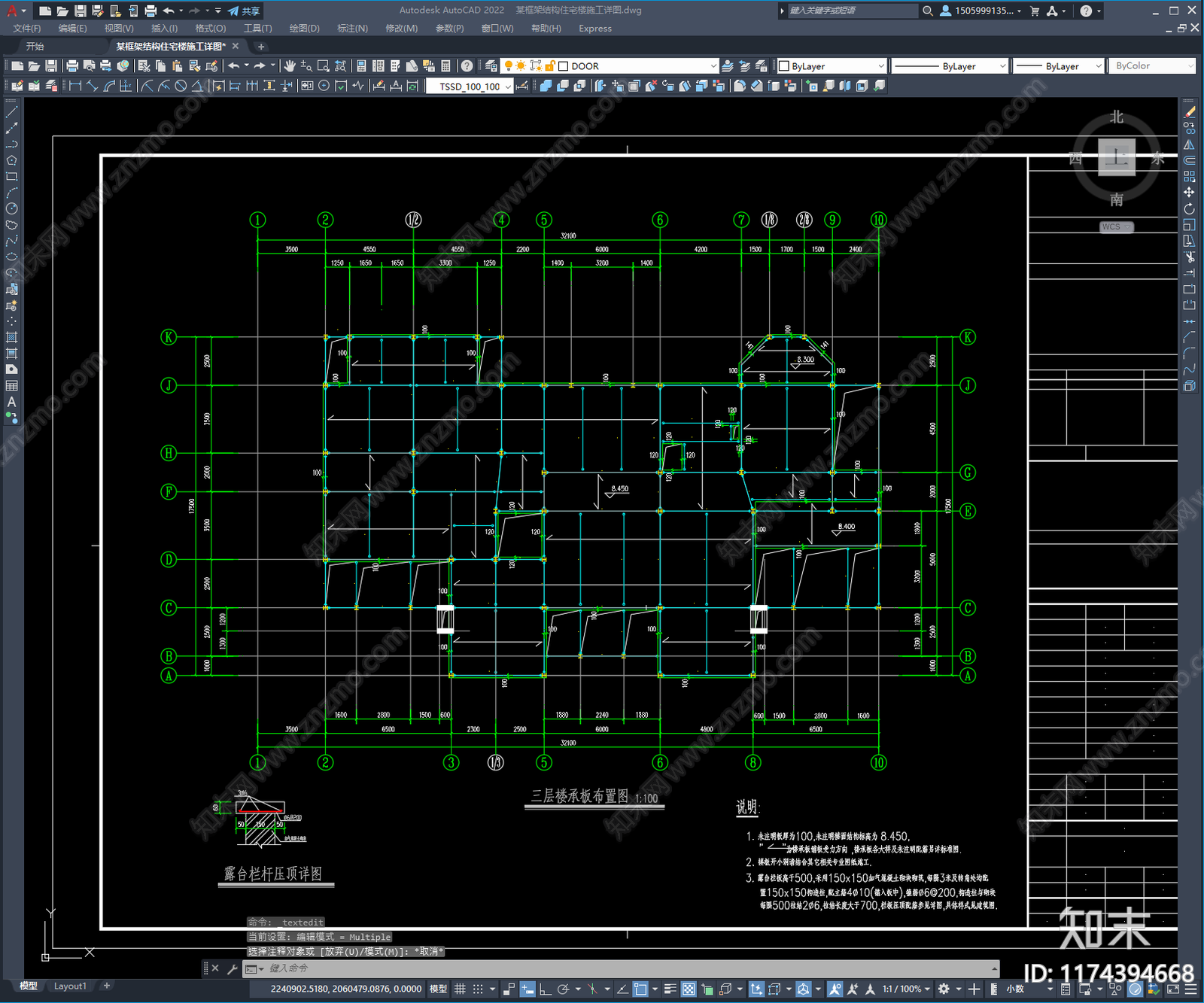Click the Plot printer icon in standard toolbar
The width and height of the screenshot is (1204, 1003).
click(72, 66)
